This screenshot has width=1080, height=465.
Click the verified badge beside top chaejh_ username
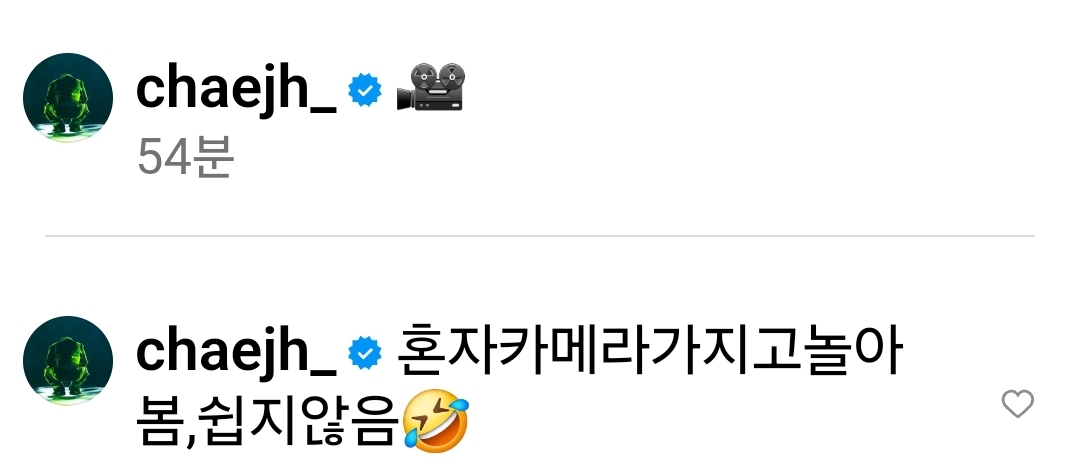point(365,90)
